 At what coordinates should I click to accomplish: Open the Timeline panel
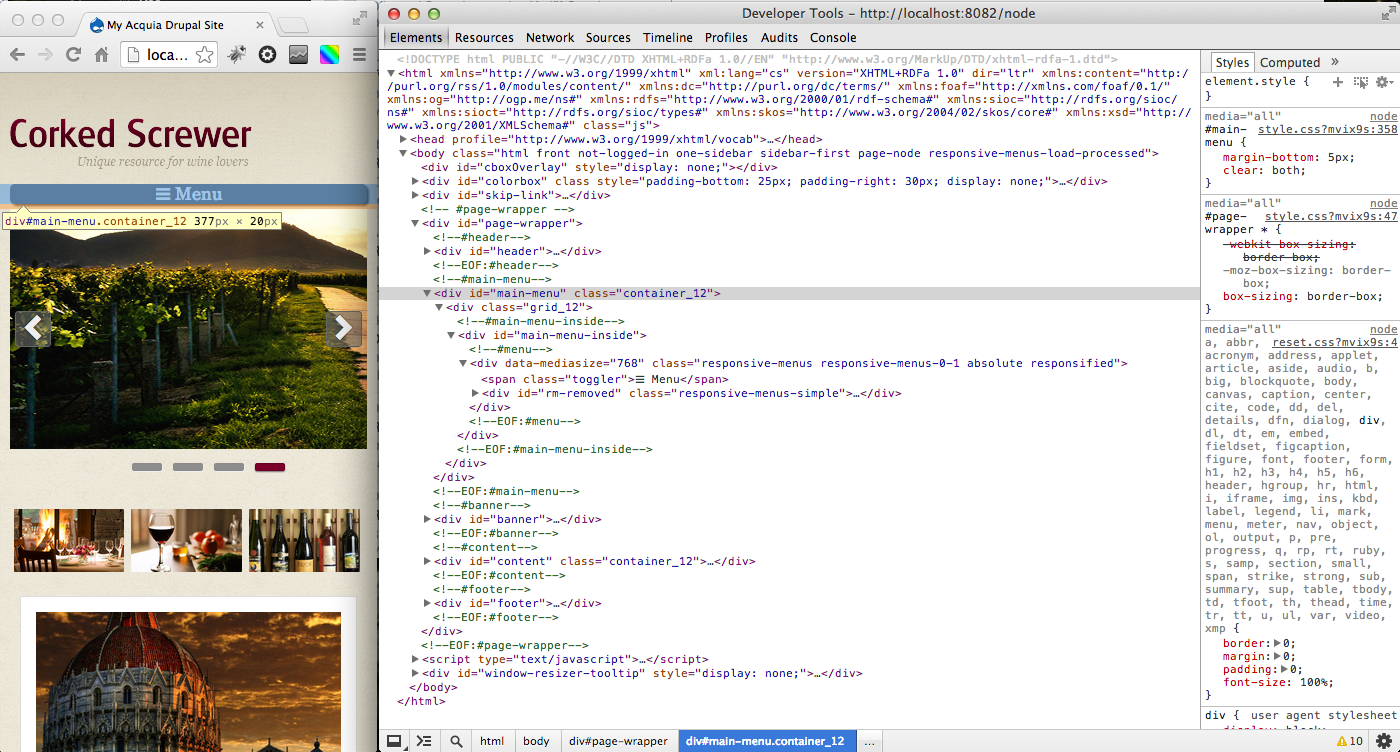tap(668, 38)
